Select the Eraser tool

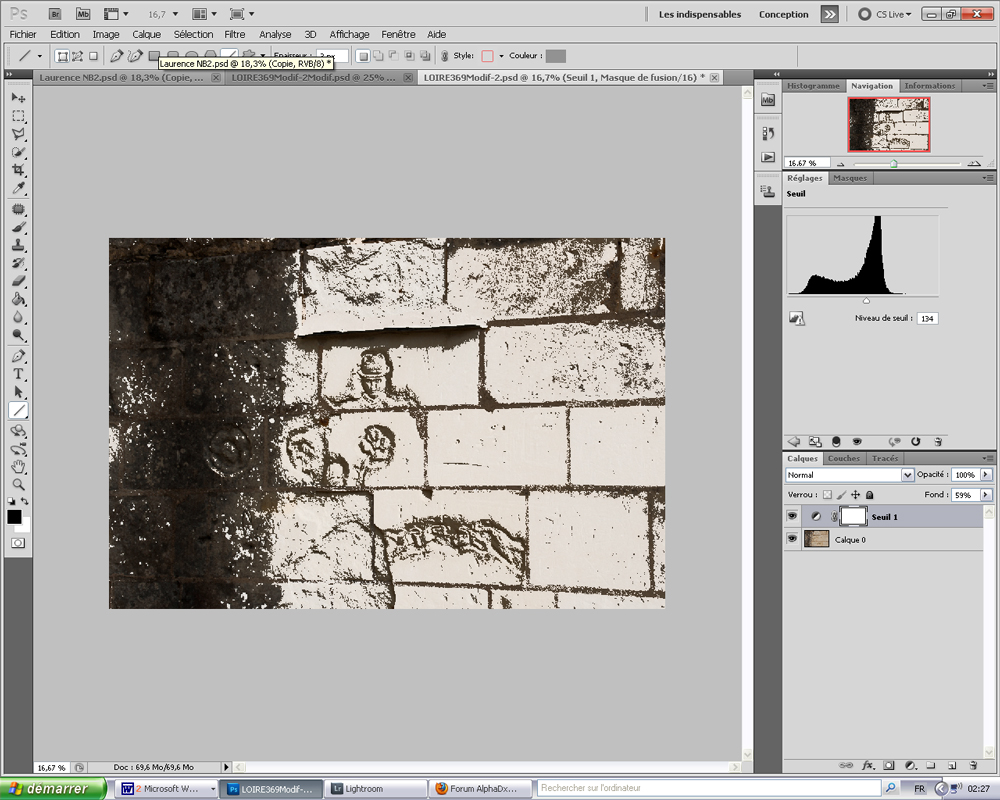pyautogui.click(x=18, y=281)
